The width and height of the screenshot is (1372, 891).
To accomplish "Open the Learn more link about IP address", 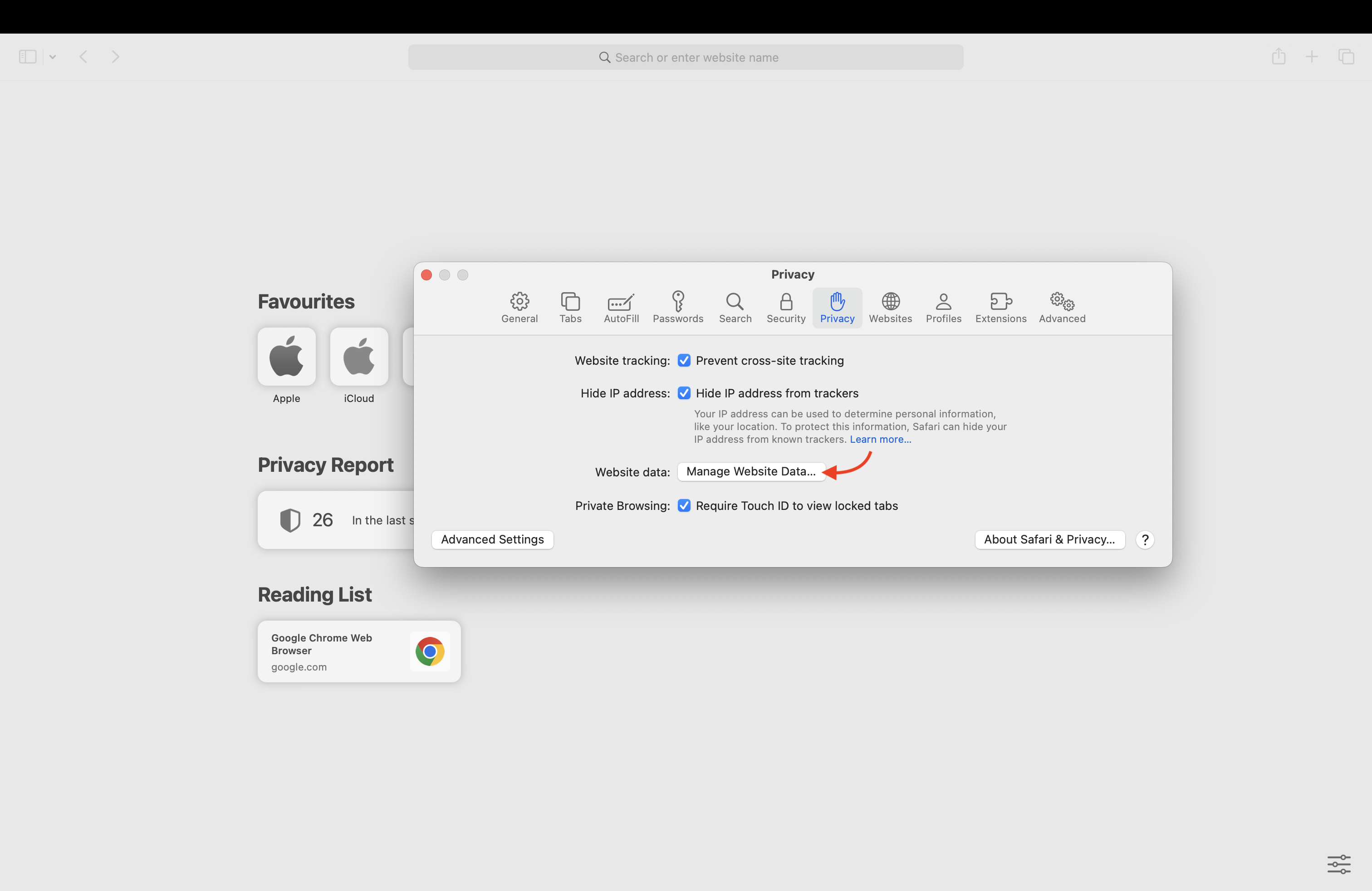I will point(880,439).
